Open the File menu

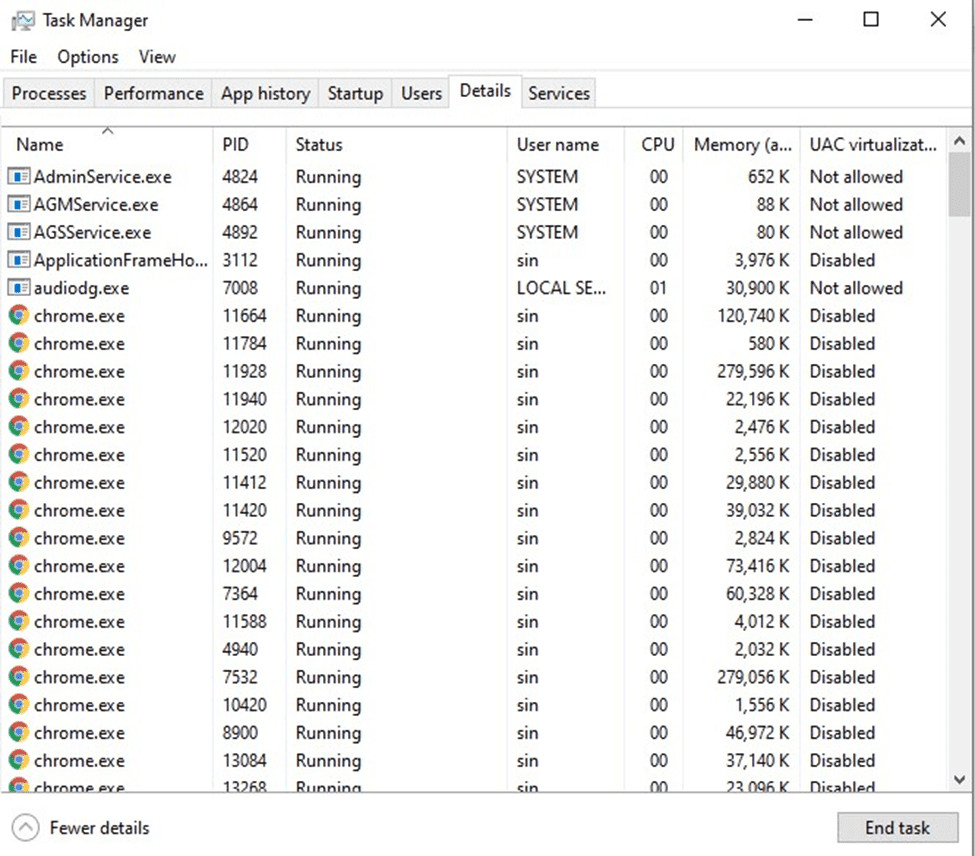click(24, 57)
